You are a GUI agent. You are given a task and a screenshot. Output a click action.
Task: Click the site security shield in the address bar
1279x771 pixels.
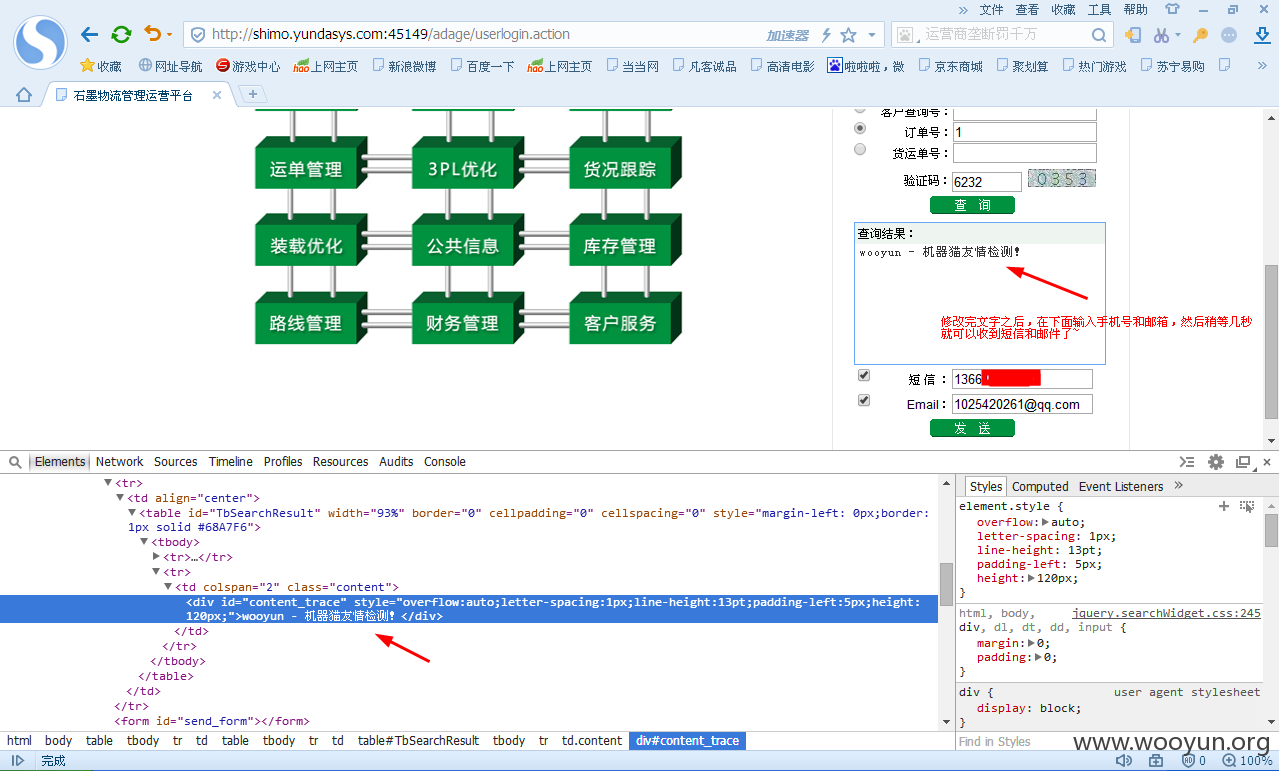click(x=198, y=35)
